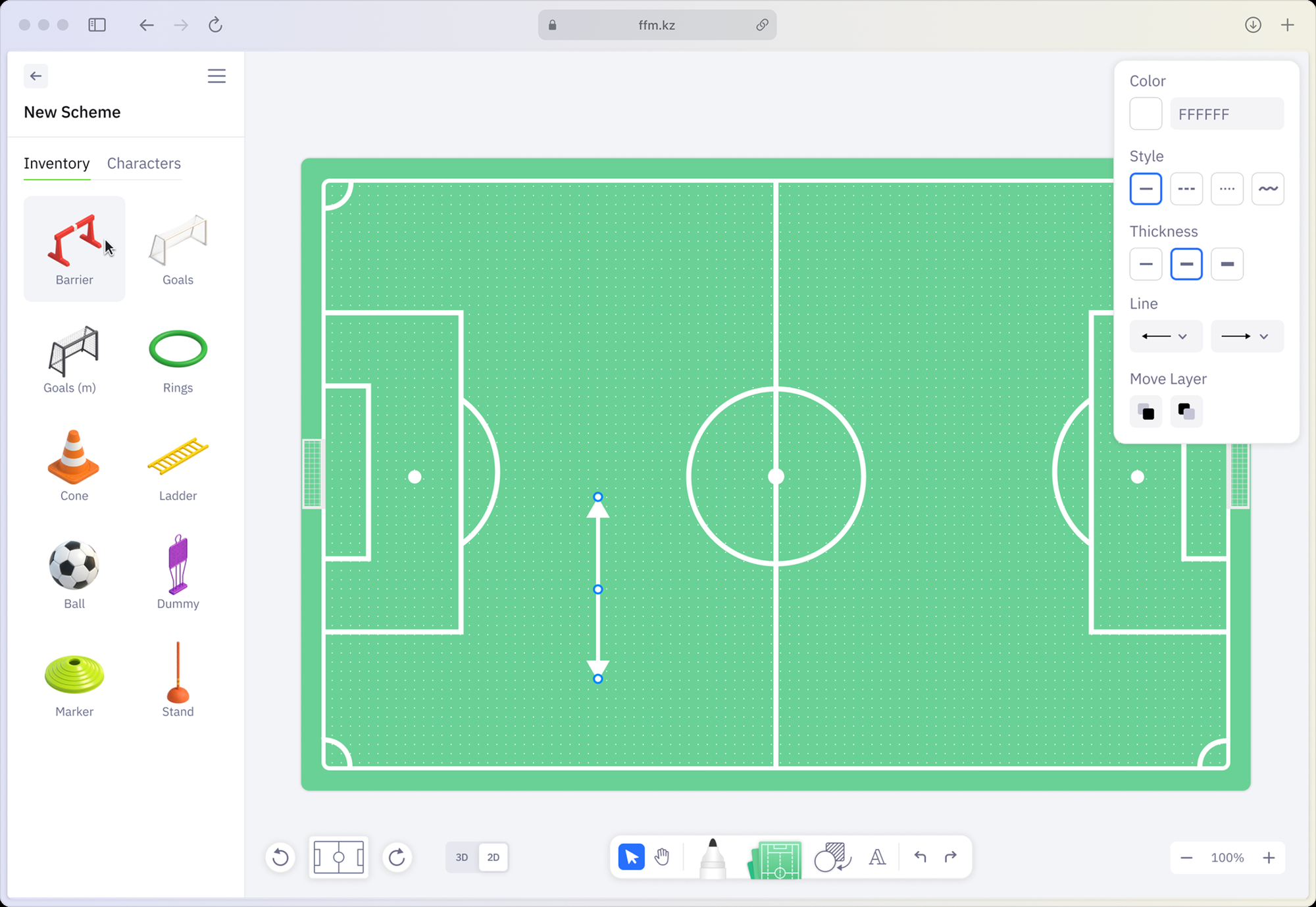
Task: Zoom in with plus button
Action: 1269,858
